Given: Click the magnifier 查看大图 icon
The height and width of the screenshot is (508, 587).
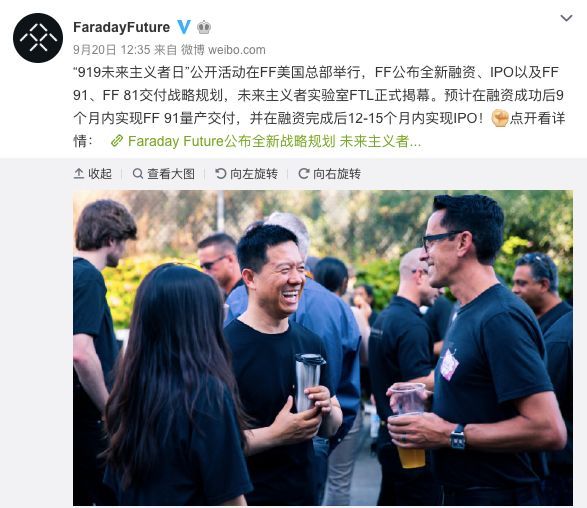Looking at the screenshot, I should click(138, 173).
